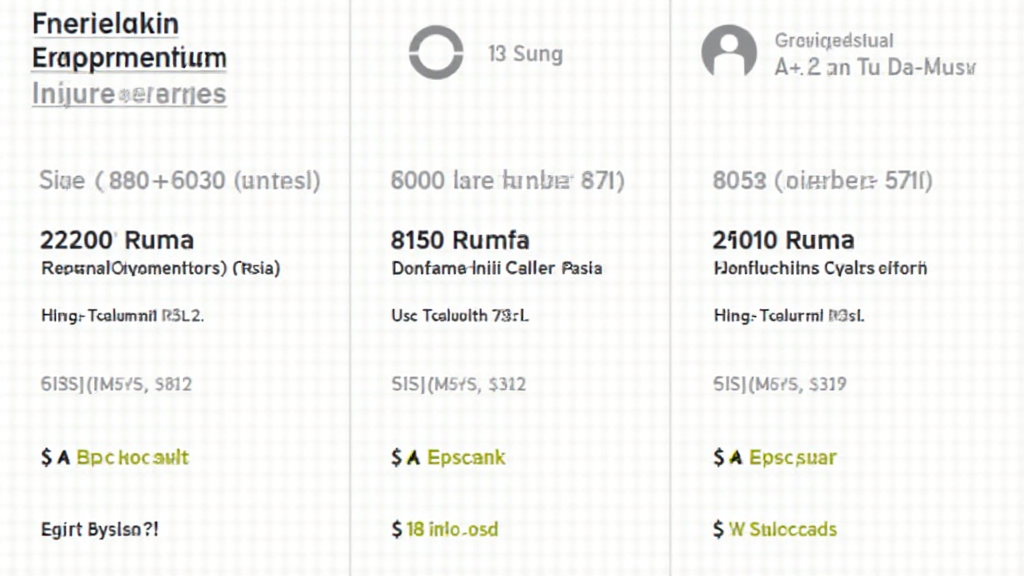Viewport: 1024px width, 576px height.
Task: Select the 21010 Ruma price entry
Action: (784, 240)
